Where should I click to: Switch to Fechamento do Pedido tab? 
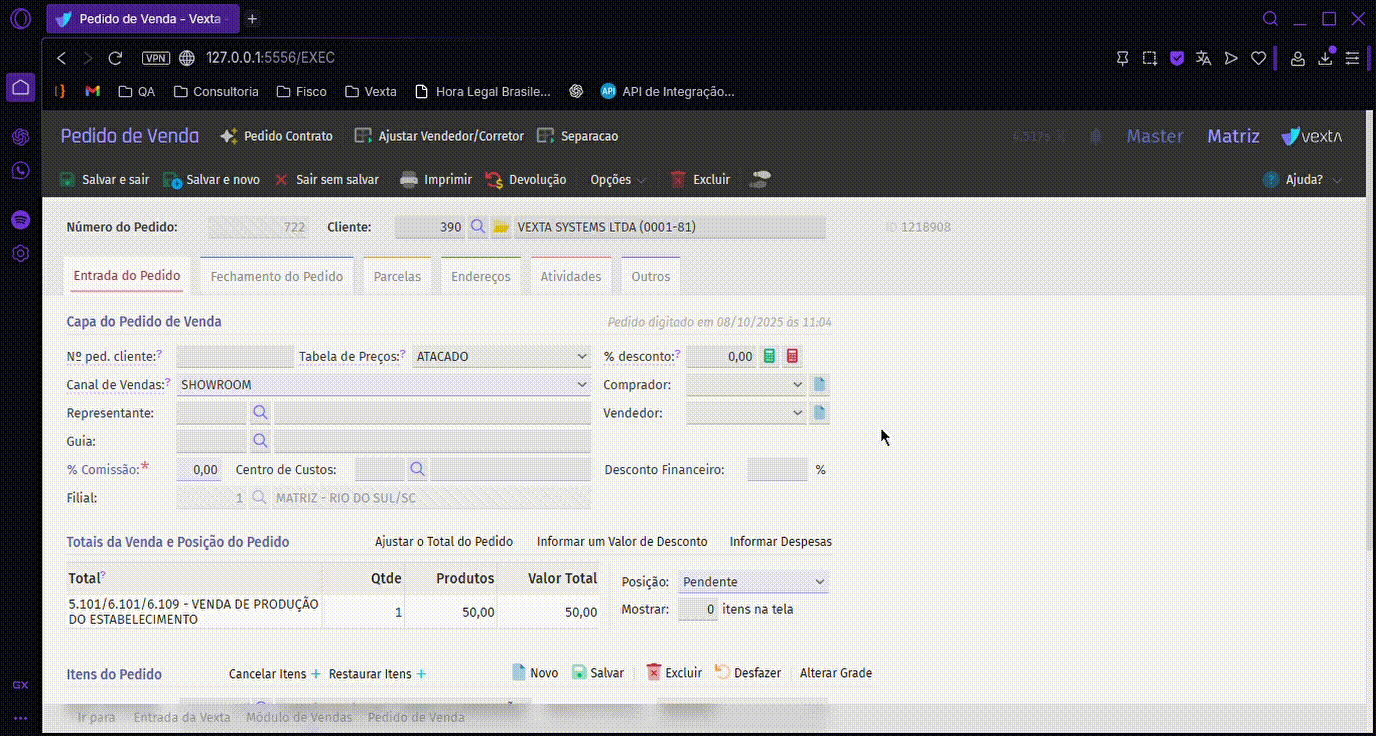coord(276,276)
